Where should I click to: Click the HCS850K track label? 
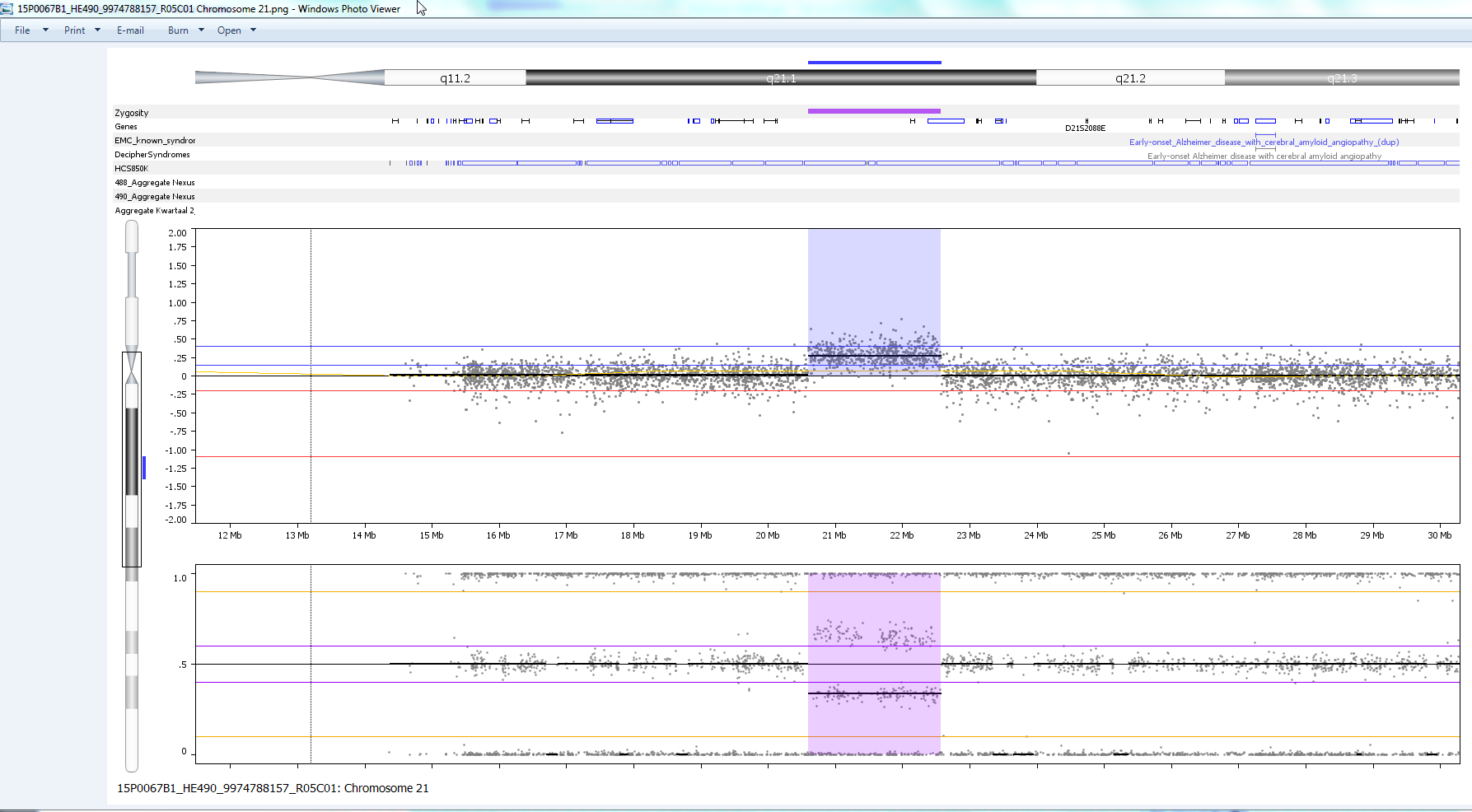132,169
